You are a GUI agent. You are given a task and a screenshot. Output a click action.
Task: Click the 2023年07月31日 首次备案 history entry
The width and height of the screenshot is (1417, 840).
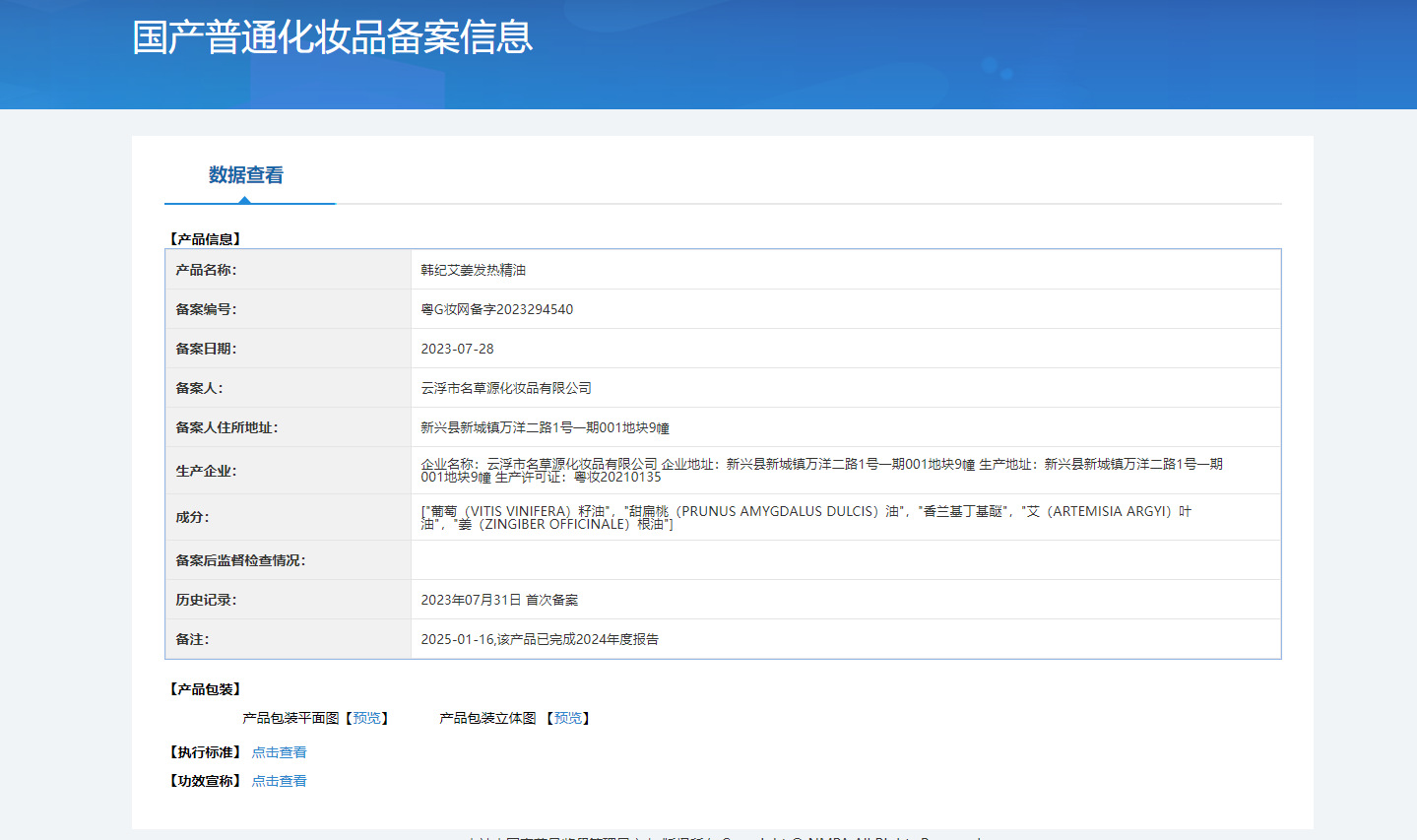click(x=499, y=600)
